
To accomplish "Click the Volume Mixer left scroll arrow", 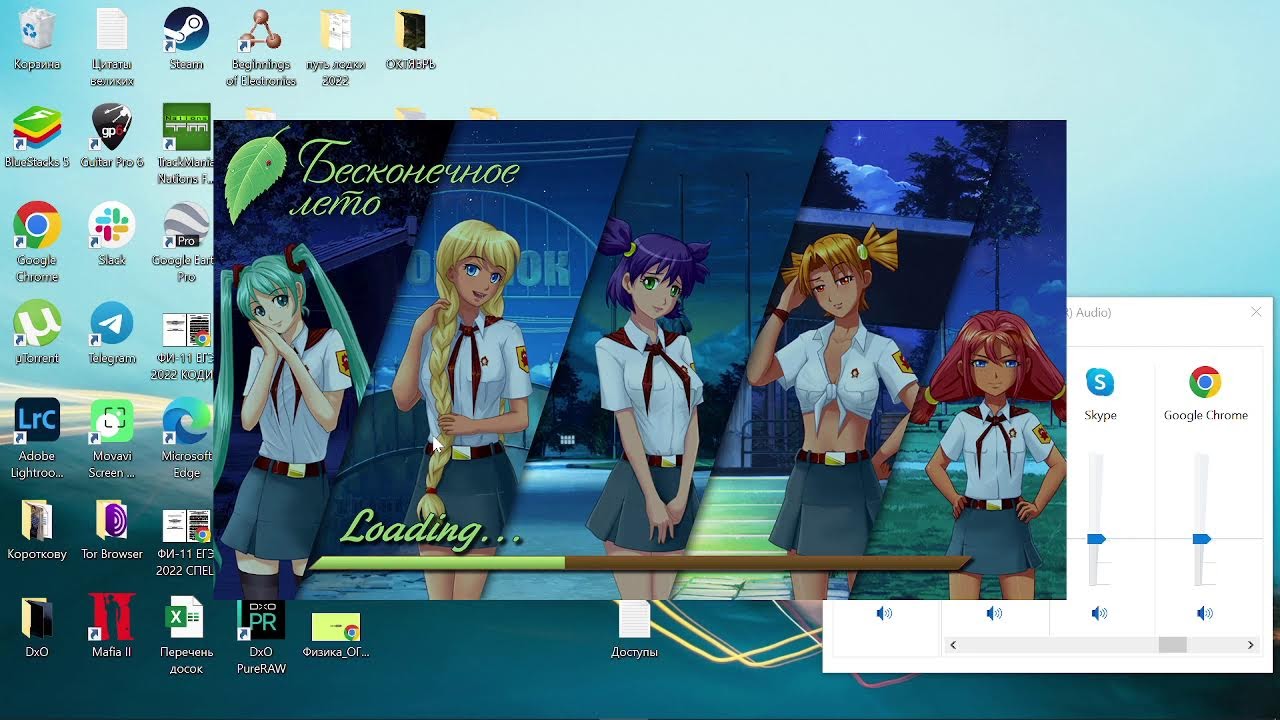I will click(x=953, y=645).
